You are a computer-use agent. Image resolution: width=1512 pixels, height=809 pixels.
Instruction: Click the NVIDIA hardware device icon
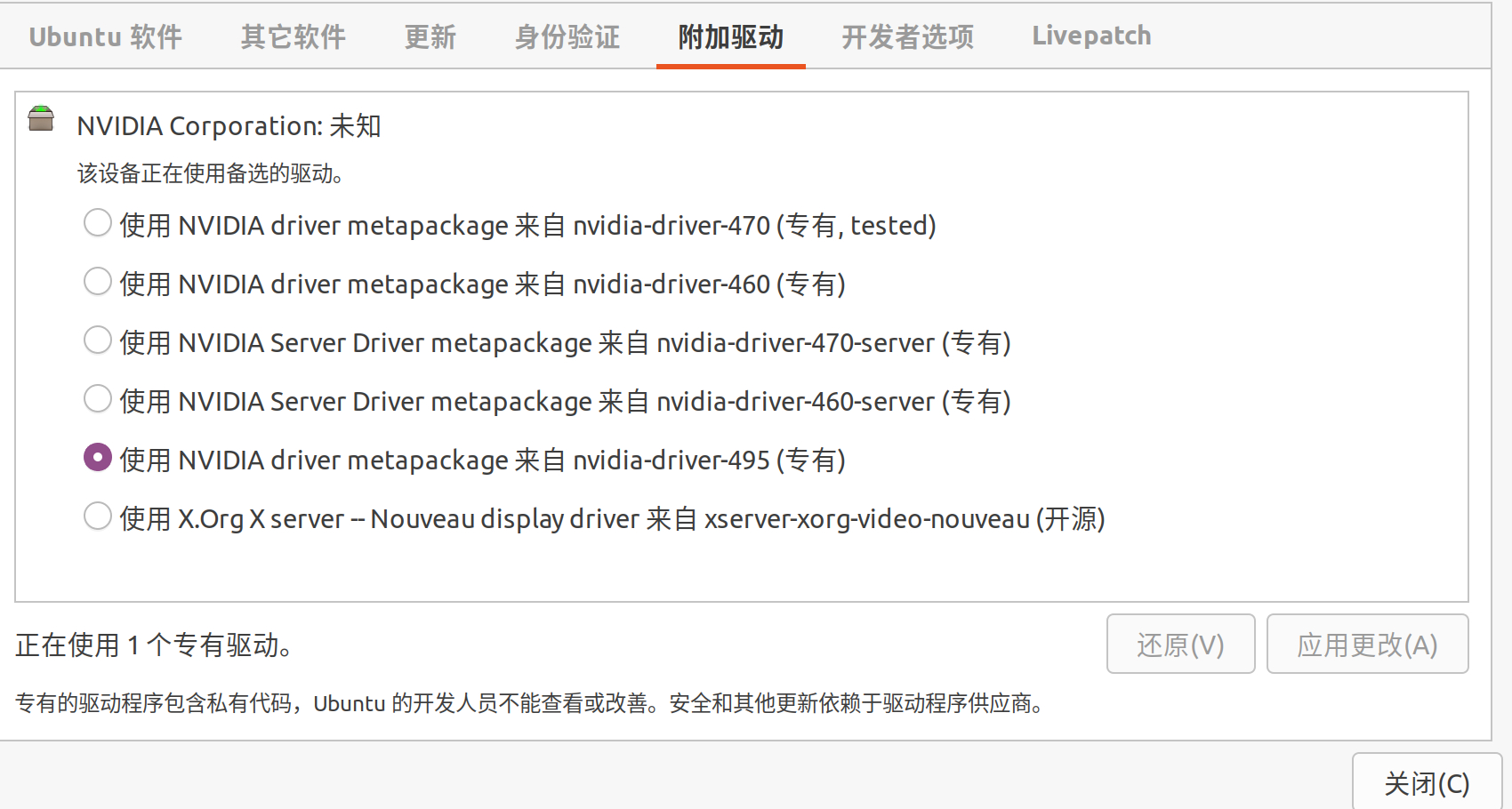point(41,118)
